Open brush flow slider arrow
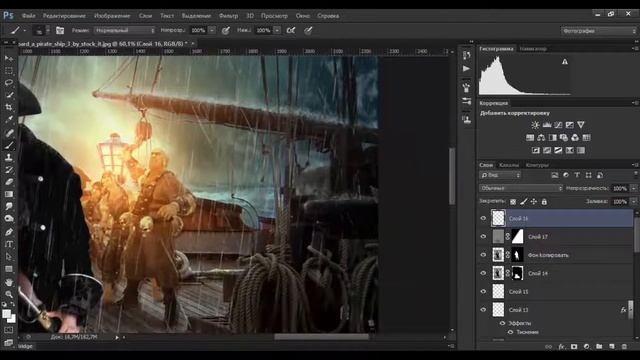640x360 pixels. pyautogui.click(x=277, y=30)
